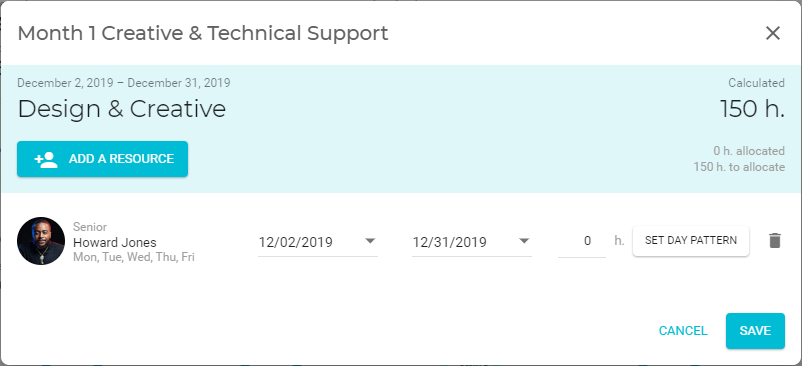Click Howard Jones's profile photo
The image size is (802, 366).
click(41, 241)
